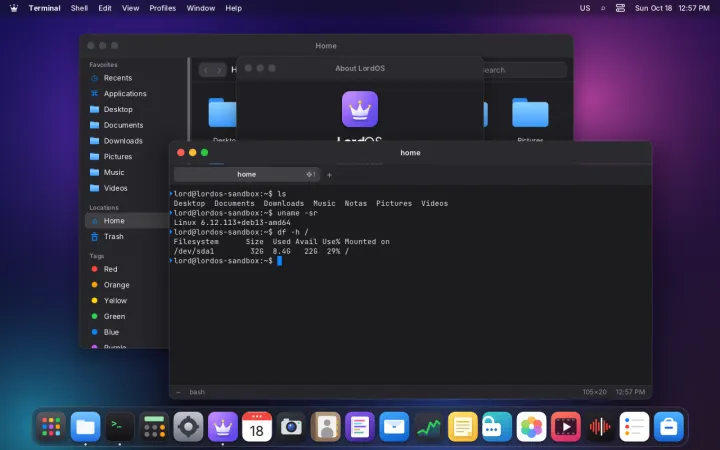
Task: Open the launcher grid in the dock
Action: point(51,427)
